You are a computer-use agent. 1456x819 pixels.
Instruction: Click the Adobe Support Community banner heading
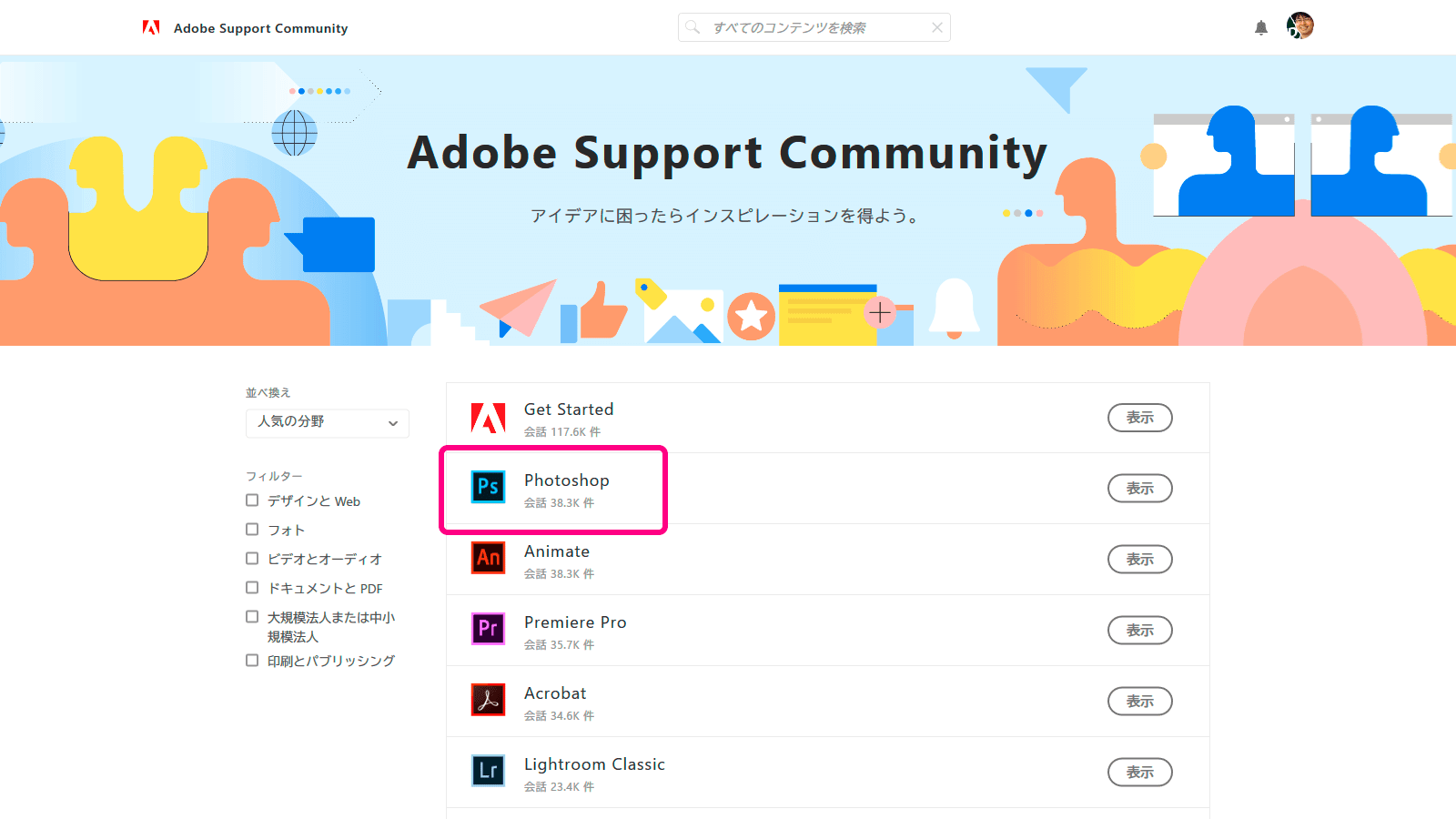tap(727, 154)
